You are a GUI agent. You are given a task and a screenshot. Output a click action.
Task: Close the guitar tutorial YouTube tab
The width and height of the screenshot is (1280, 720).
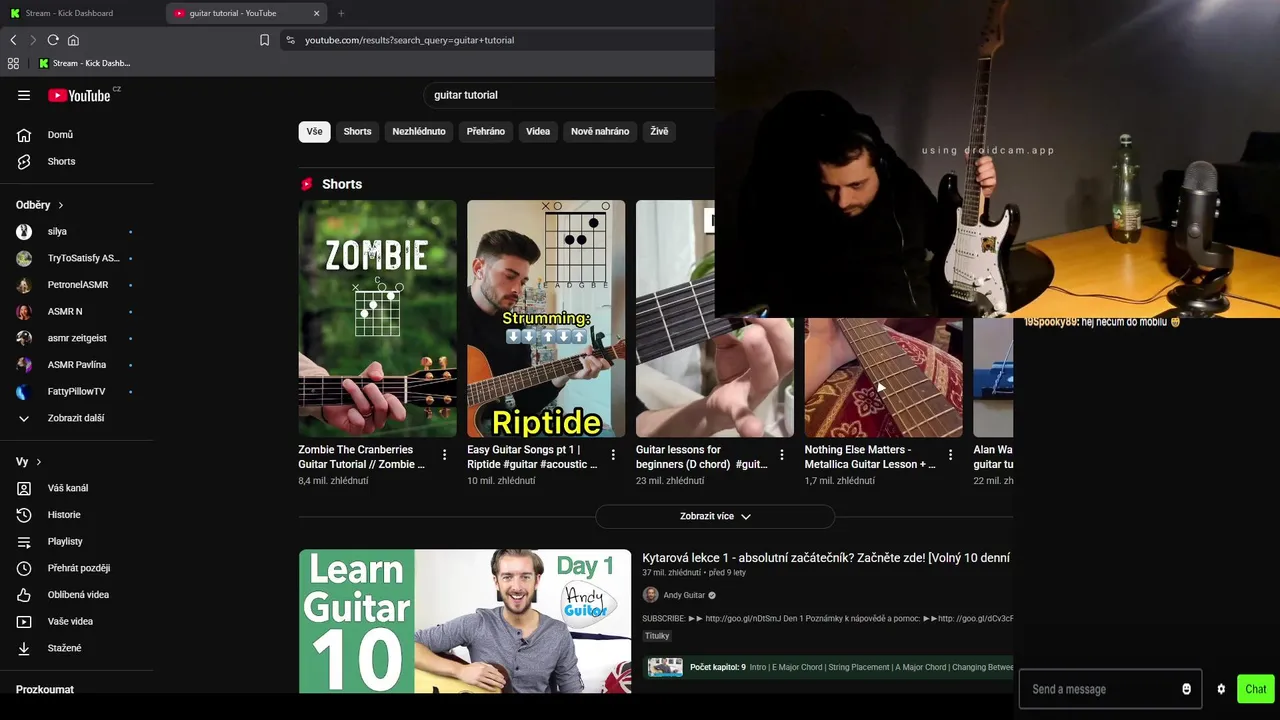pyautogui.click(x=317, y=13)
